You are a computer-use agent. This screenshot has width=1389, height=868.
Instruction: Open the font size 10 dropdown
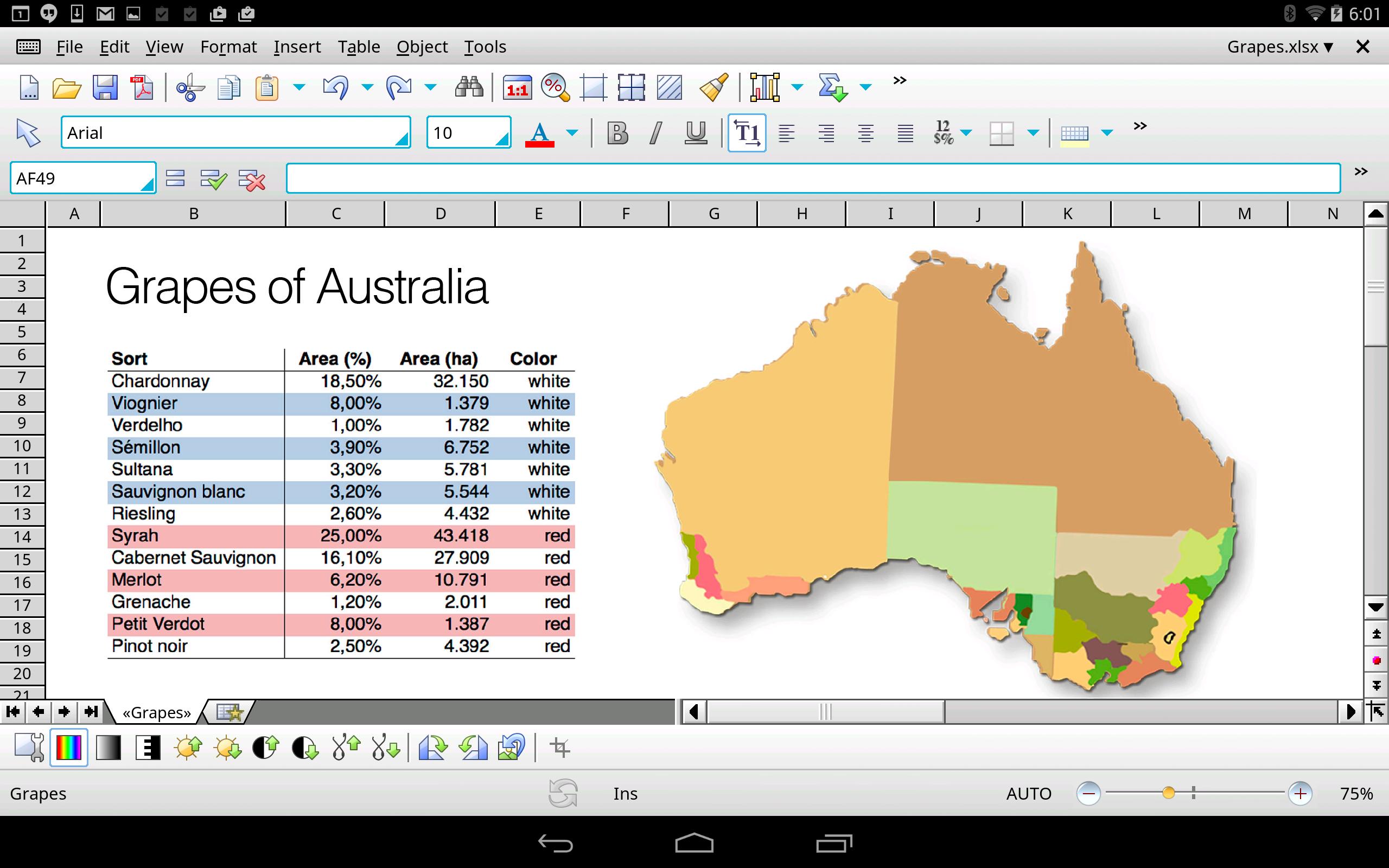(502, 138)
